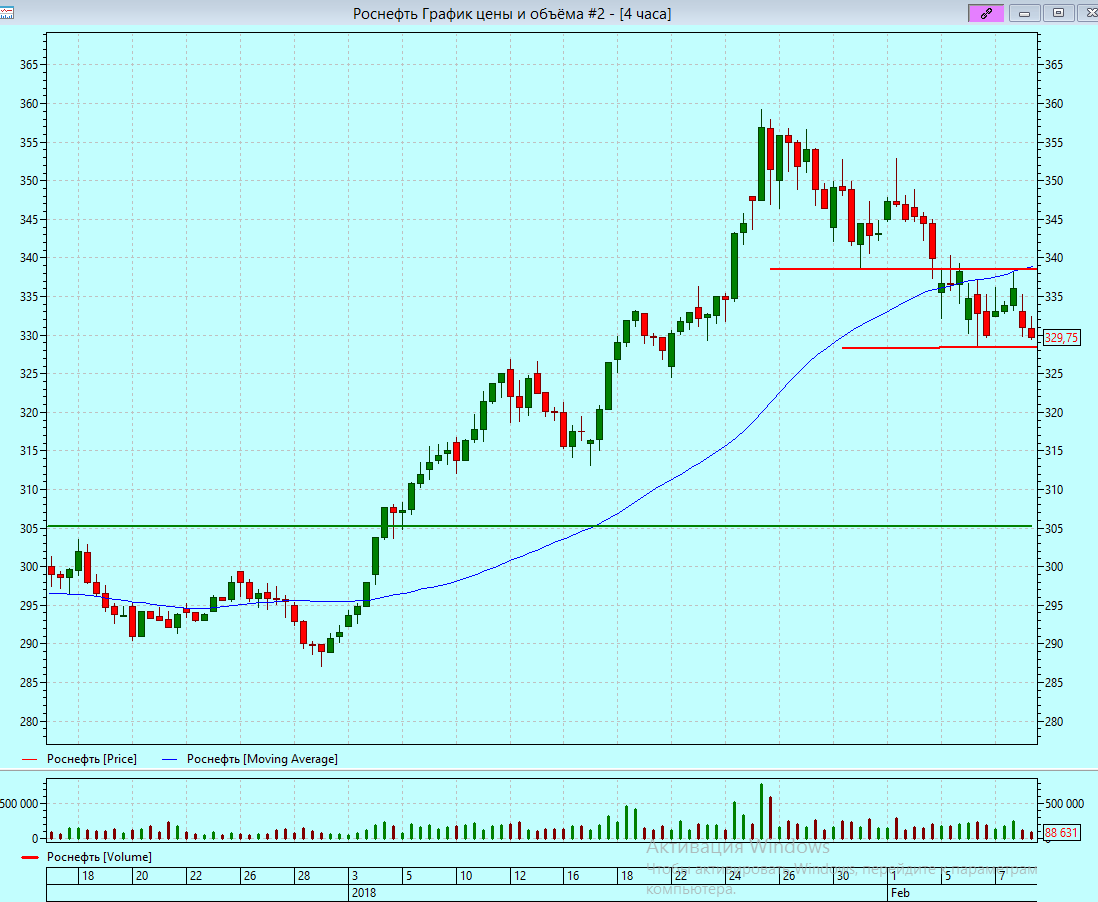
Task: Select the lower red support line near 328
Action: 939,347
